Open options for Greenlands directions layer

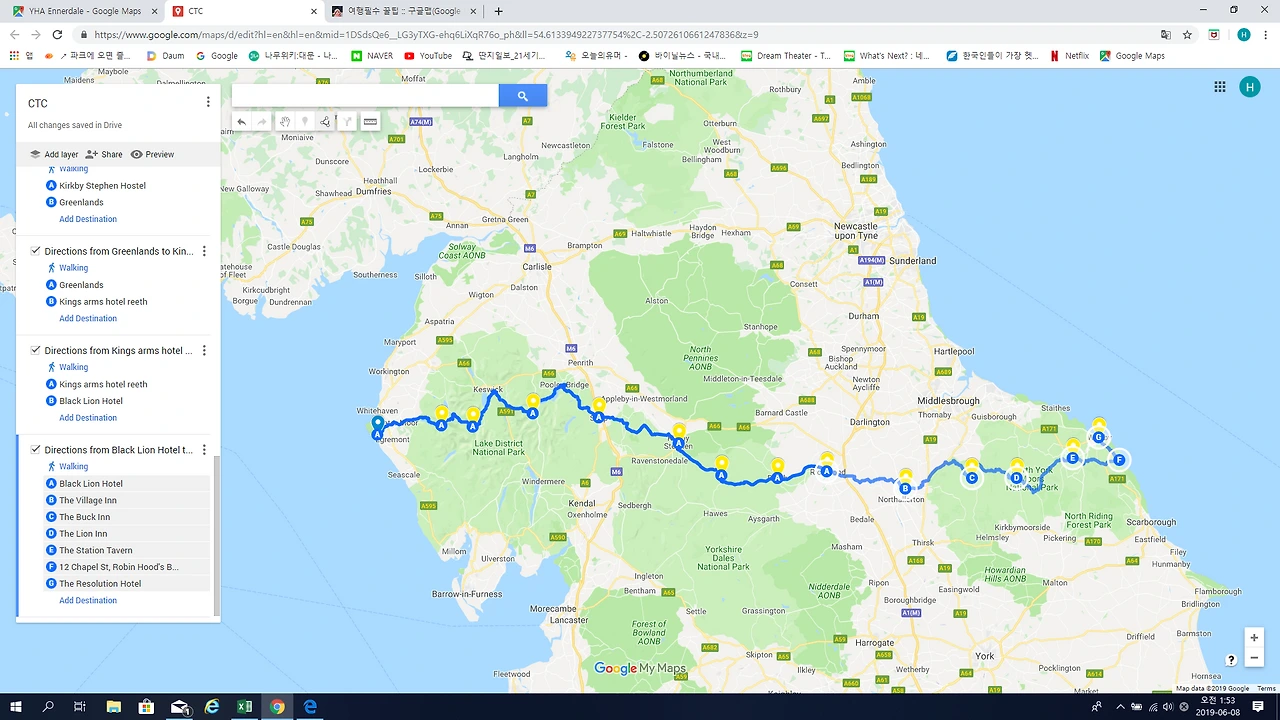pos(204,251)
